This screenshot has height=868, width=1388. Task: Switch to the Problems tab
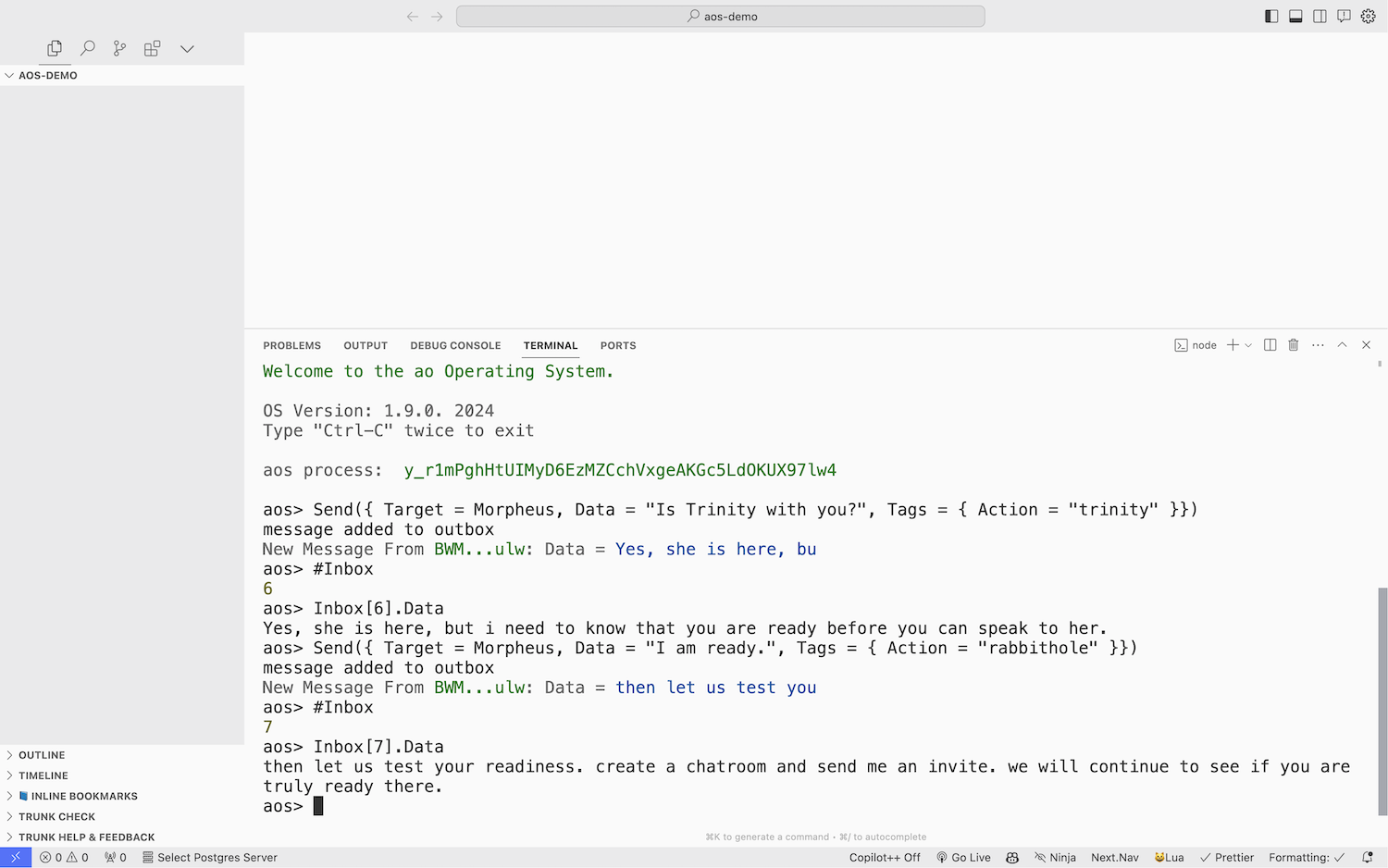(291, 345)
